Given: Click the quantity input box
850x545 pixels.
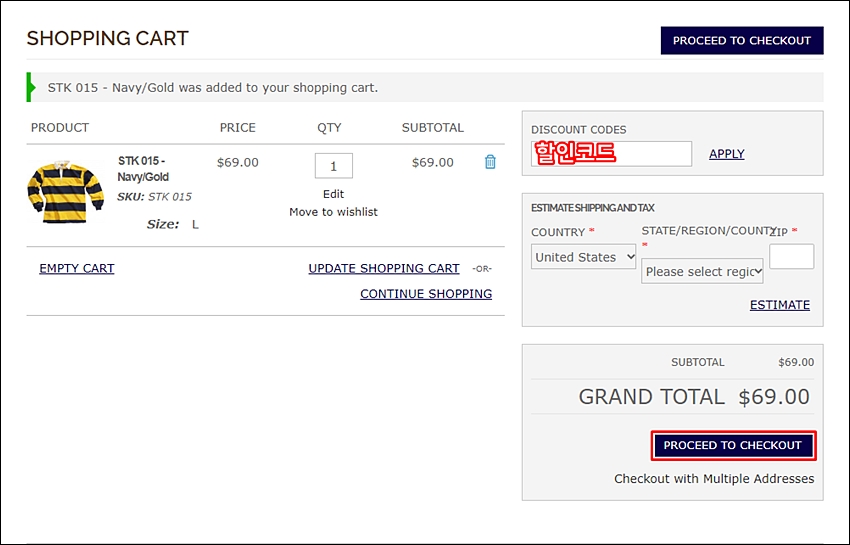Looking at the screenshot, I should coord(333,166).
